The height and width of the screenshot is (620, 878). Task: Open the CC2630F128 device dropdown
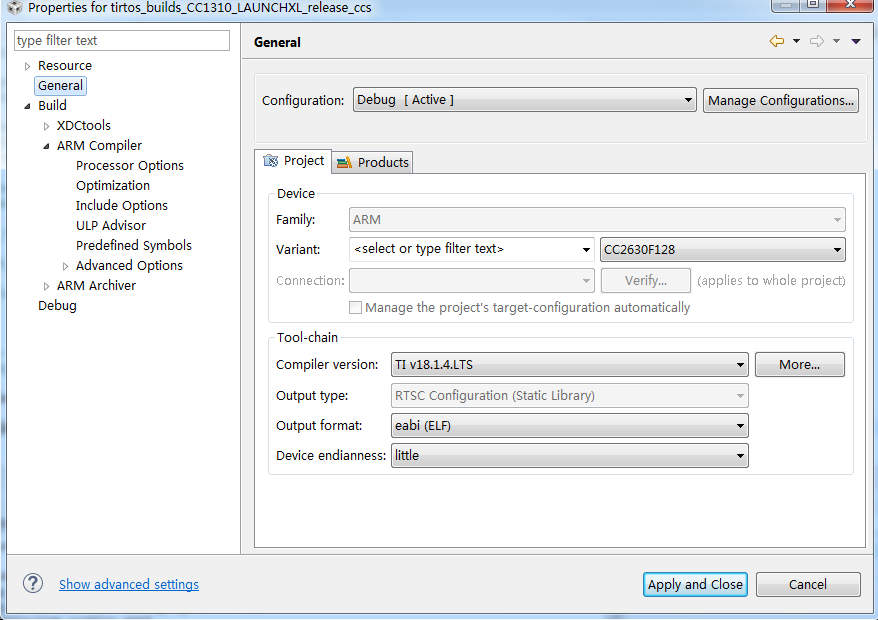coord(722,249)
